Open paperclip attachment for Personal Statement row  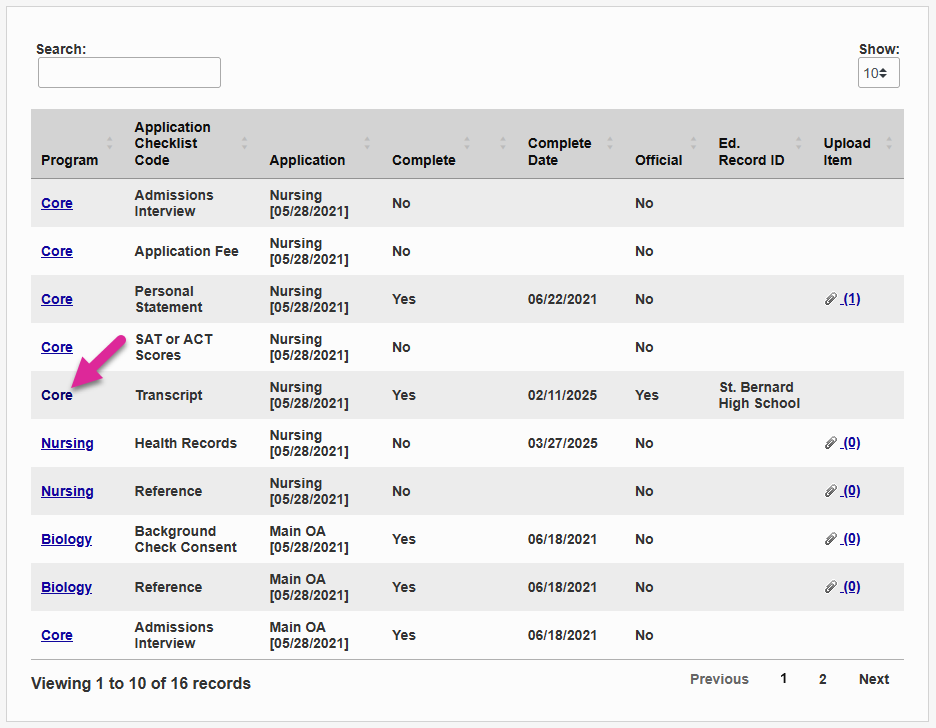pos(831,299)
